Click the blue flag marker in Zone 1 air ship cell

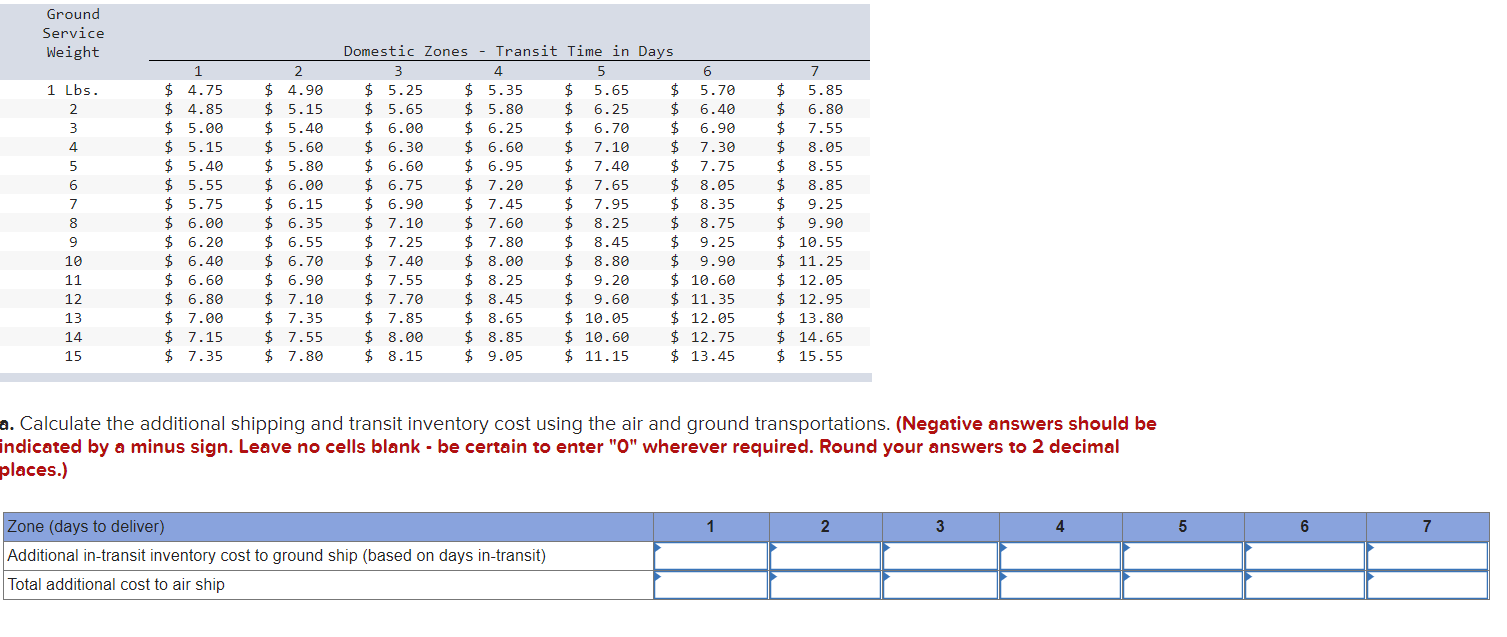point(659,578)
